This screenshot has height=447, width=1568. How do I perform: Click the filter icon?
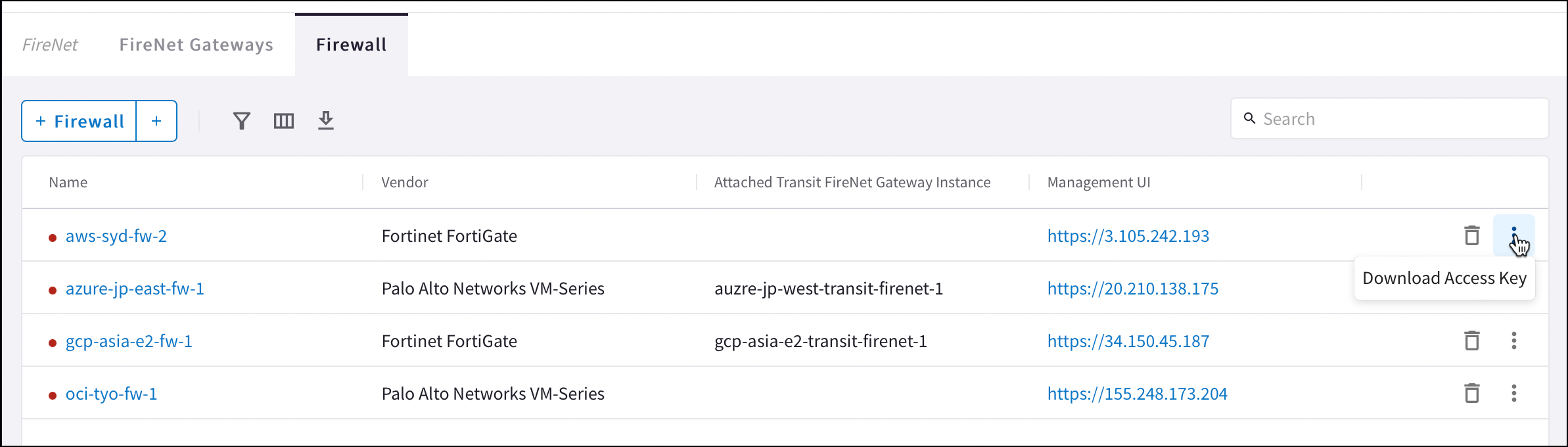click(241, 120)
